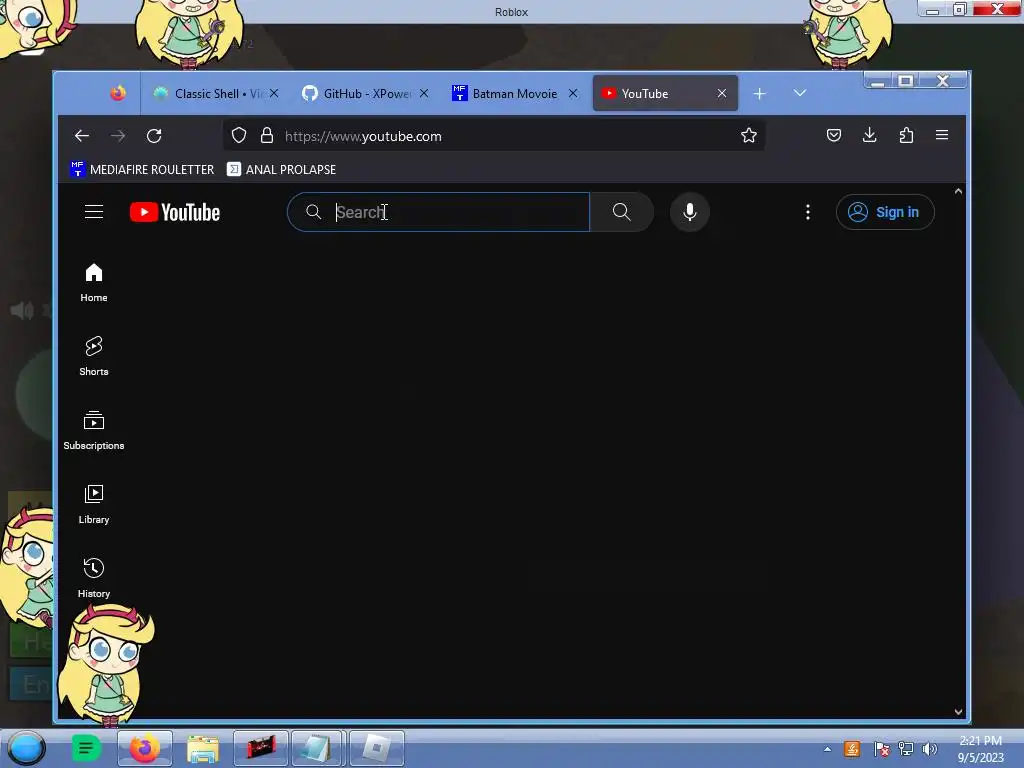This screenshot has width=1024, height=768.
Task: Open green chat app in taskbar
Action: point(86,748)
